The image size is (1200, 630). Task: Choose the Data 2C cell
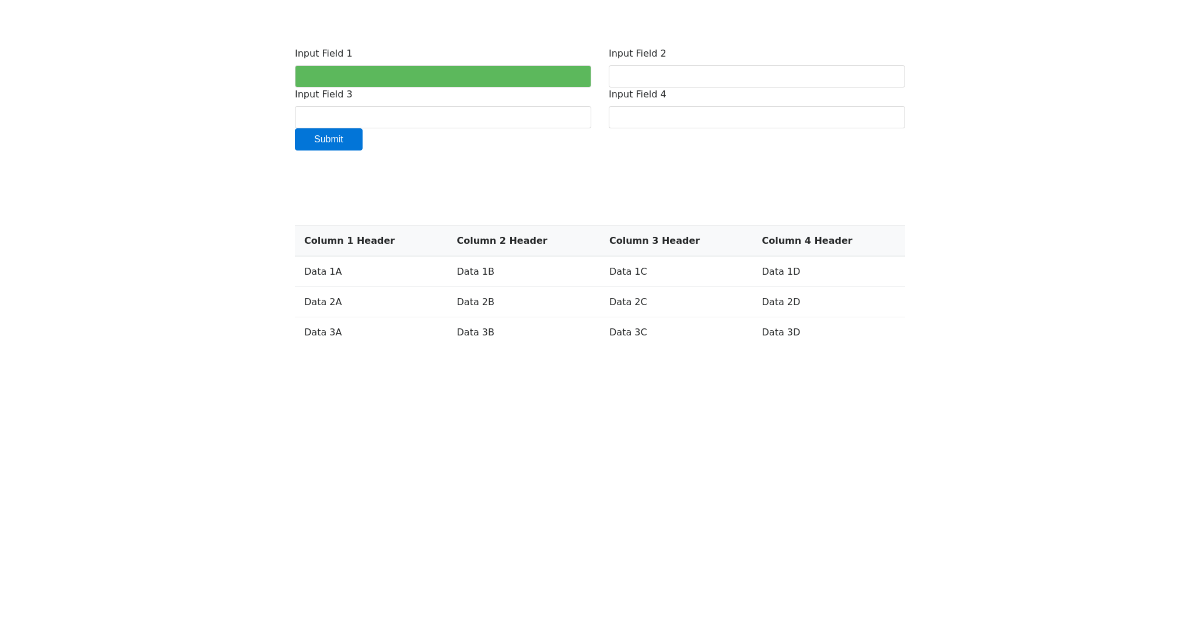(x=628, y=302)
